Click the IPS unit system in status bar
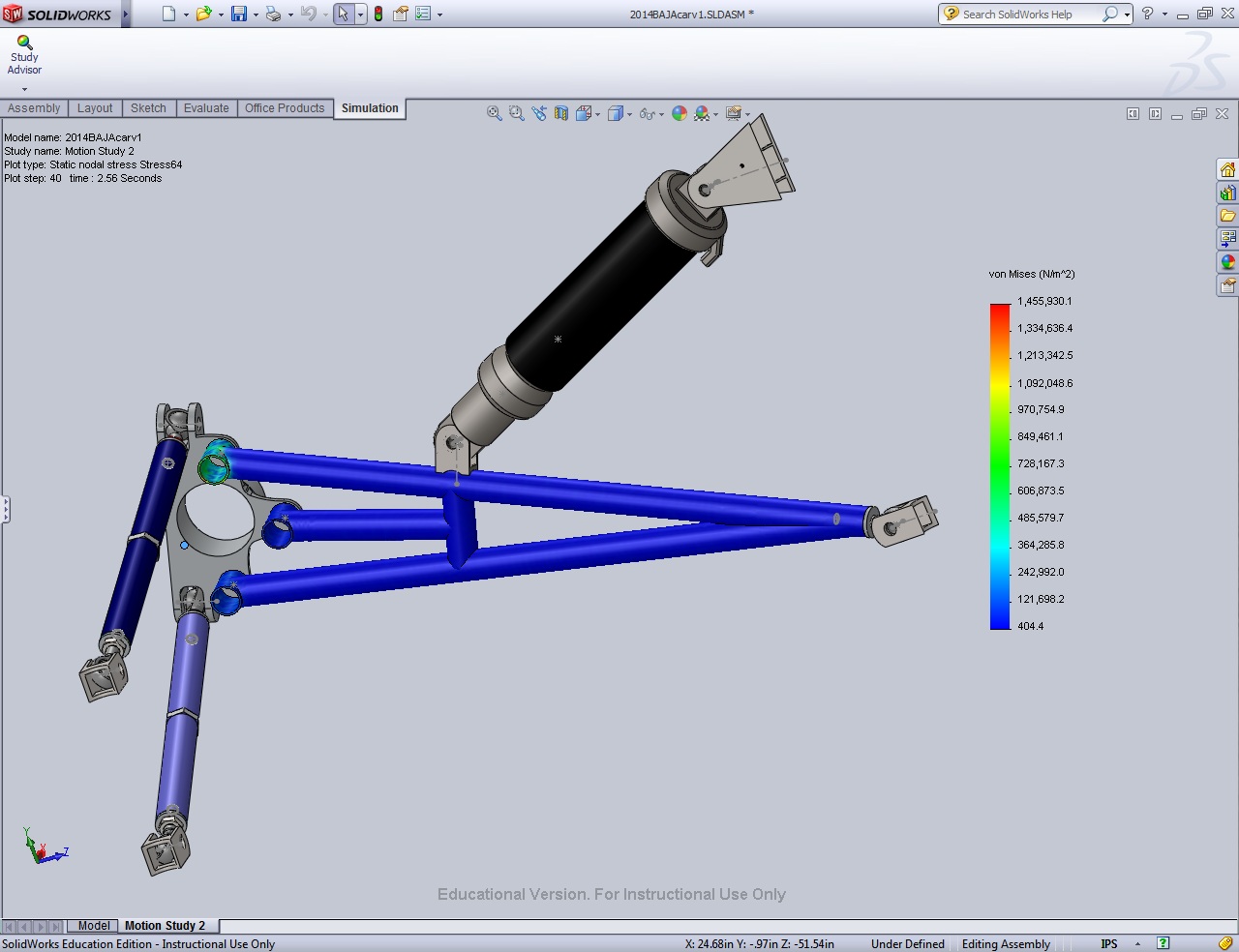The image size is (1239, 952). point(1109,943)
